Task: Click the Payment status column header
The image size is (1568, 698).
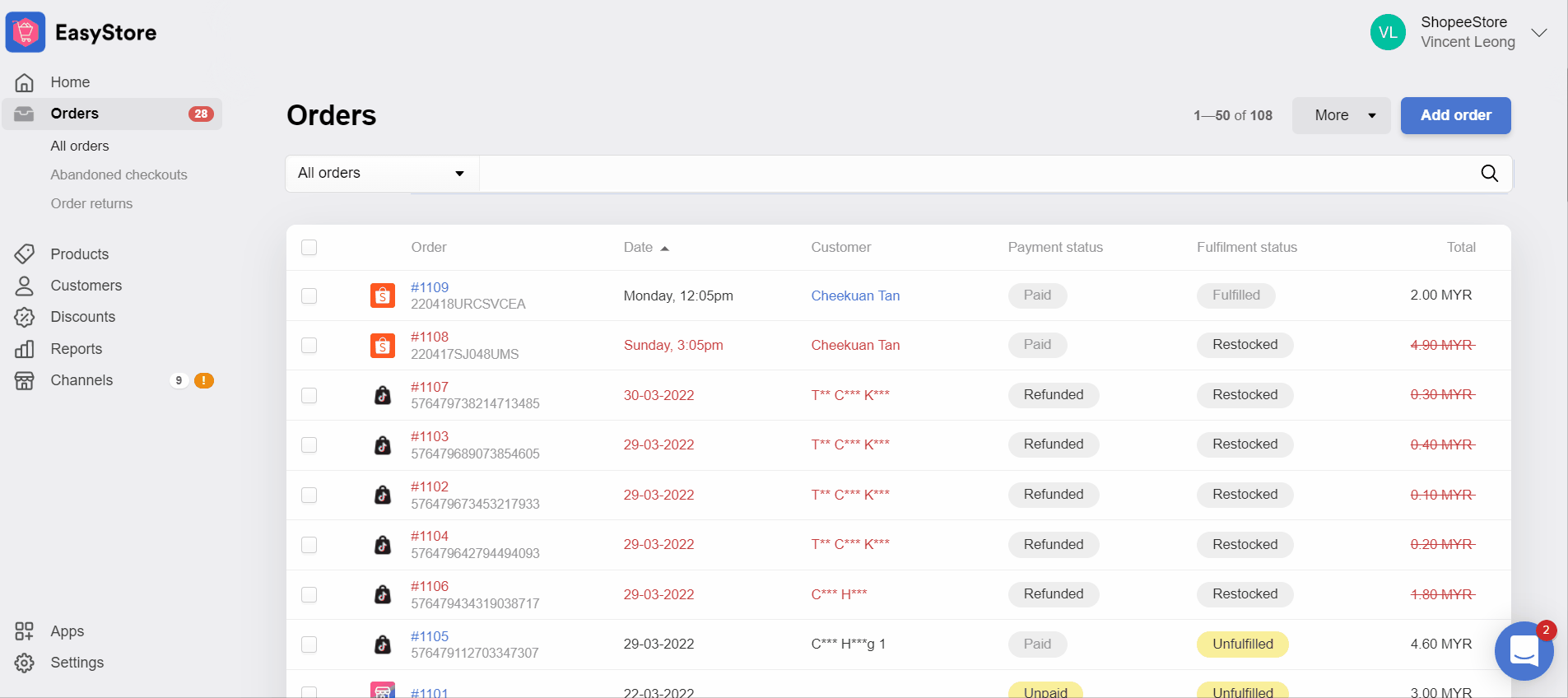Action: (x=1055, y=247)
